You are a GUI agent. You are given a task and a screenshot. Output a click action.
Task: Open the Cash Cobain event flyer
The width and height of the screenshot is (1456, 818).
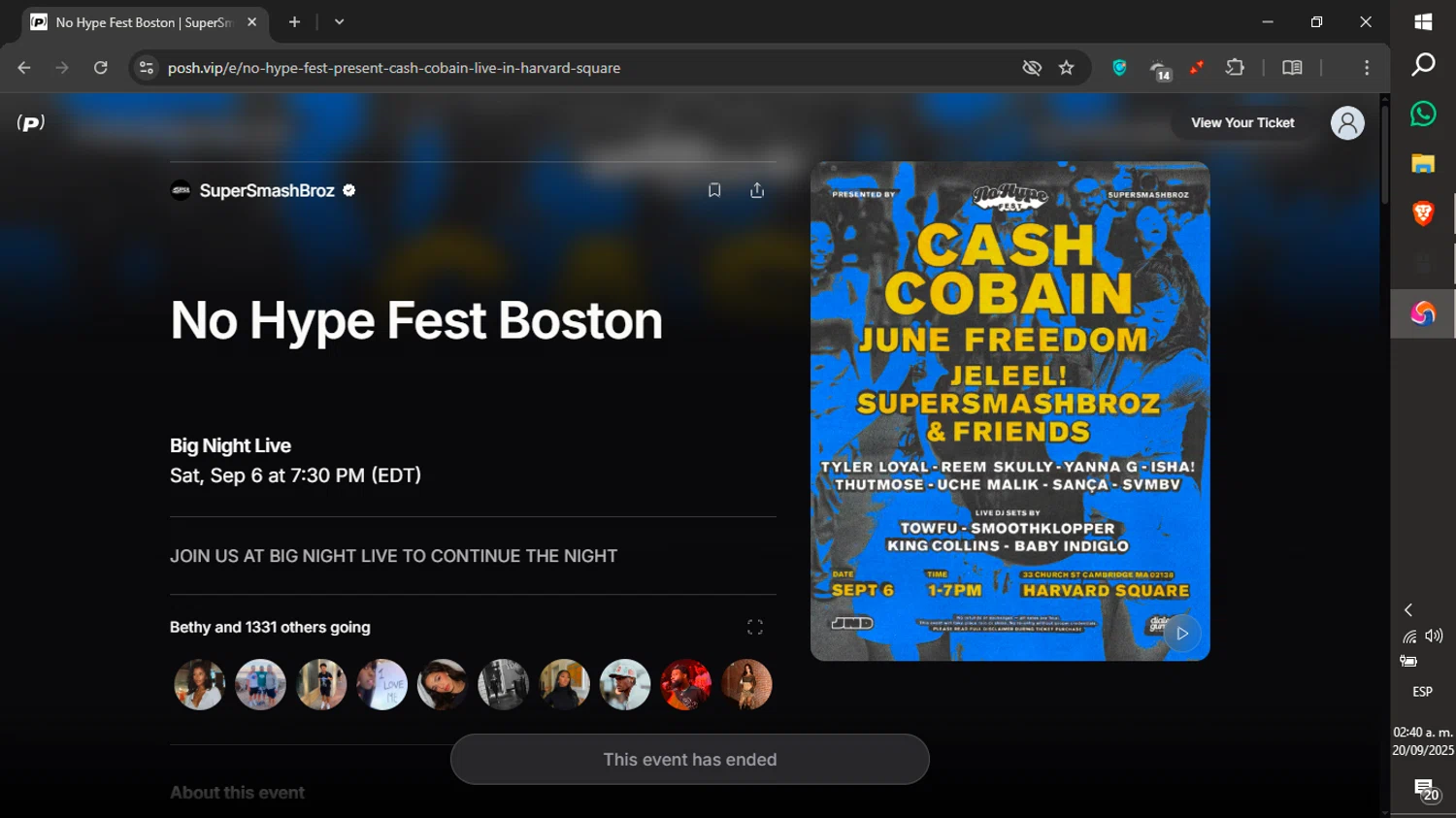click(x=1009, y=410)
